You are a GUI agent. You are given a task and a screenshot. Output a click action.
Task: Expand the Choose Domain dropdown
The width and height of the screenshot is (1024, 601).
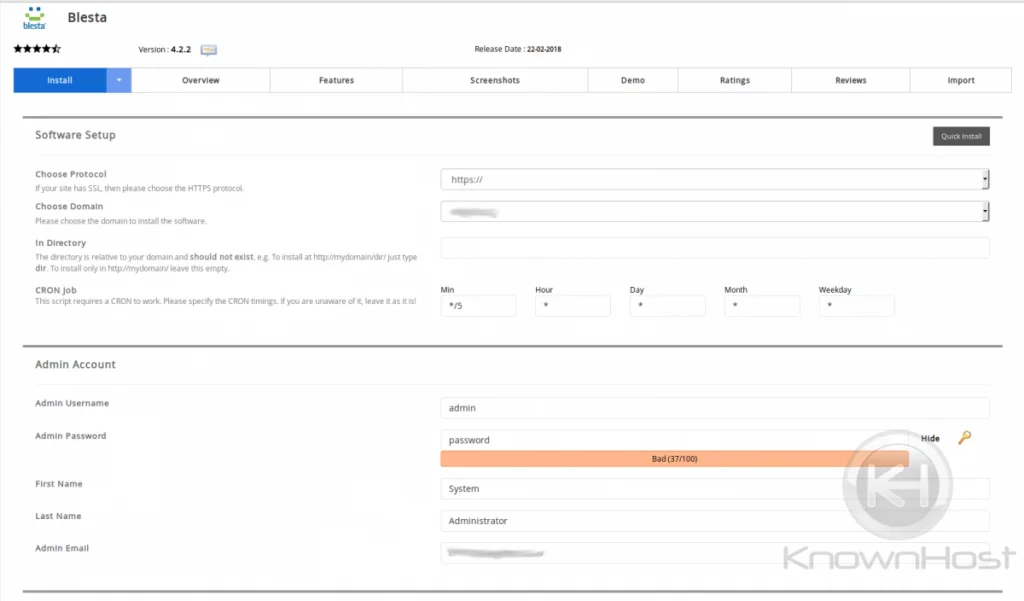pyautogui.click(x=714, y=212)
